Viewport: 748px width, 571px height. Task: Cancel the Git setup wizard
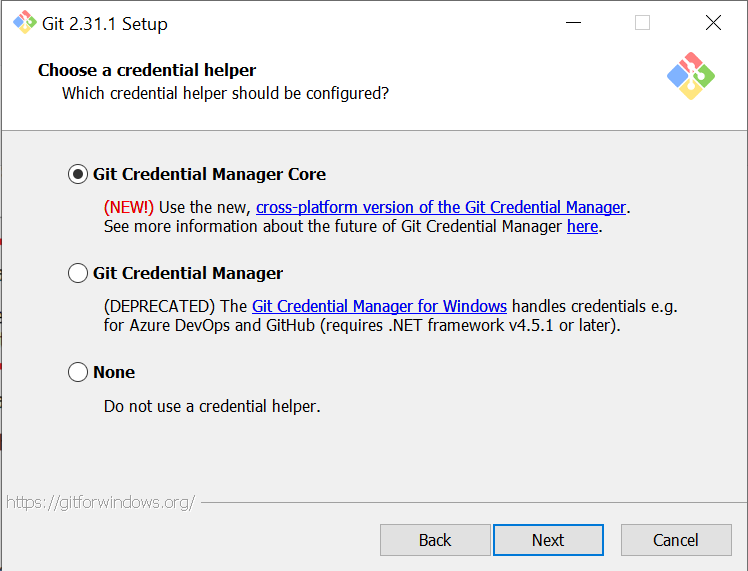pos(676,540)
